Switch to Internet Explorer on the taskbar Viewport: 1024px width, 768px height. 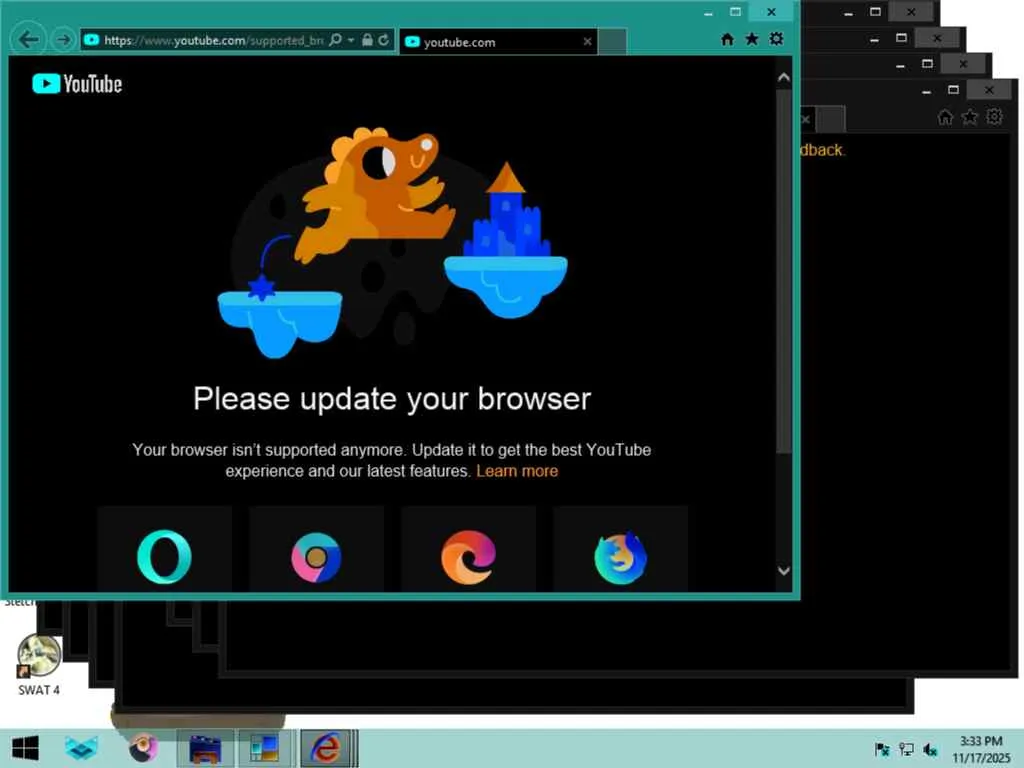327,748
